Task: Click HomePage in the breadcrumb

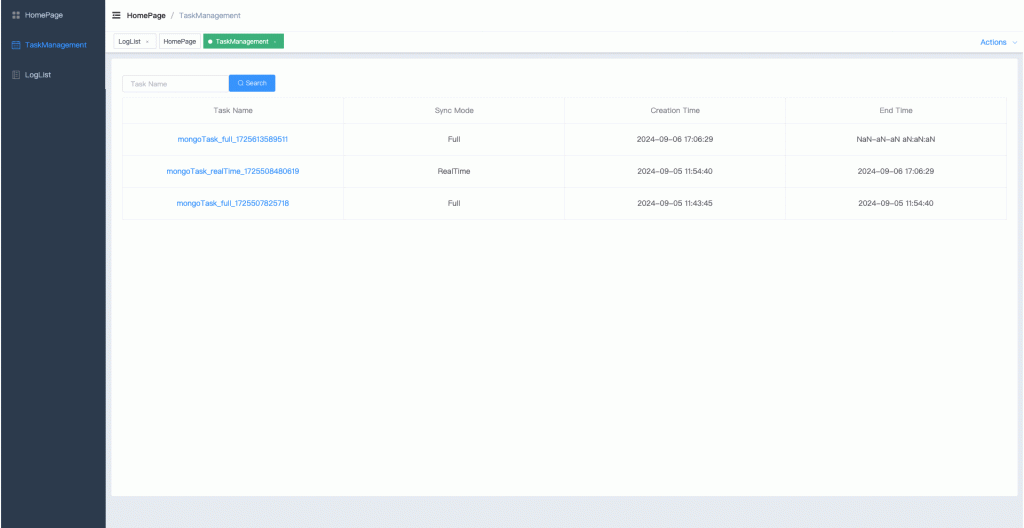Action: (146, 15)
